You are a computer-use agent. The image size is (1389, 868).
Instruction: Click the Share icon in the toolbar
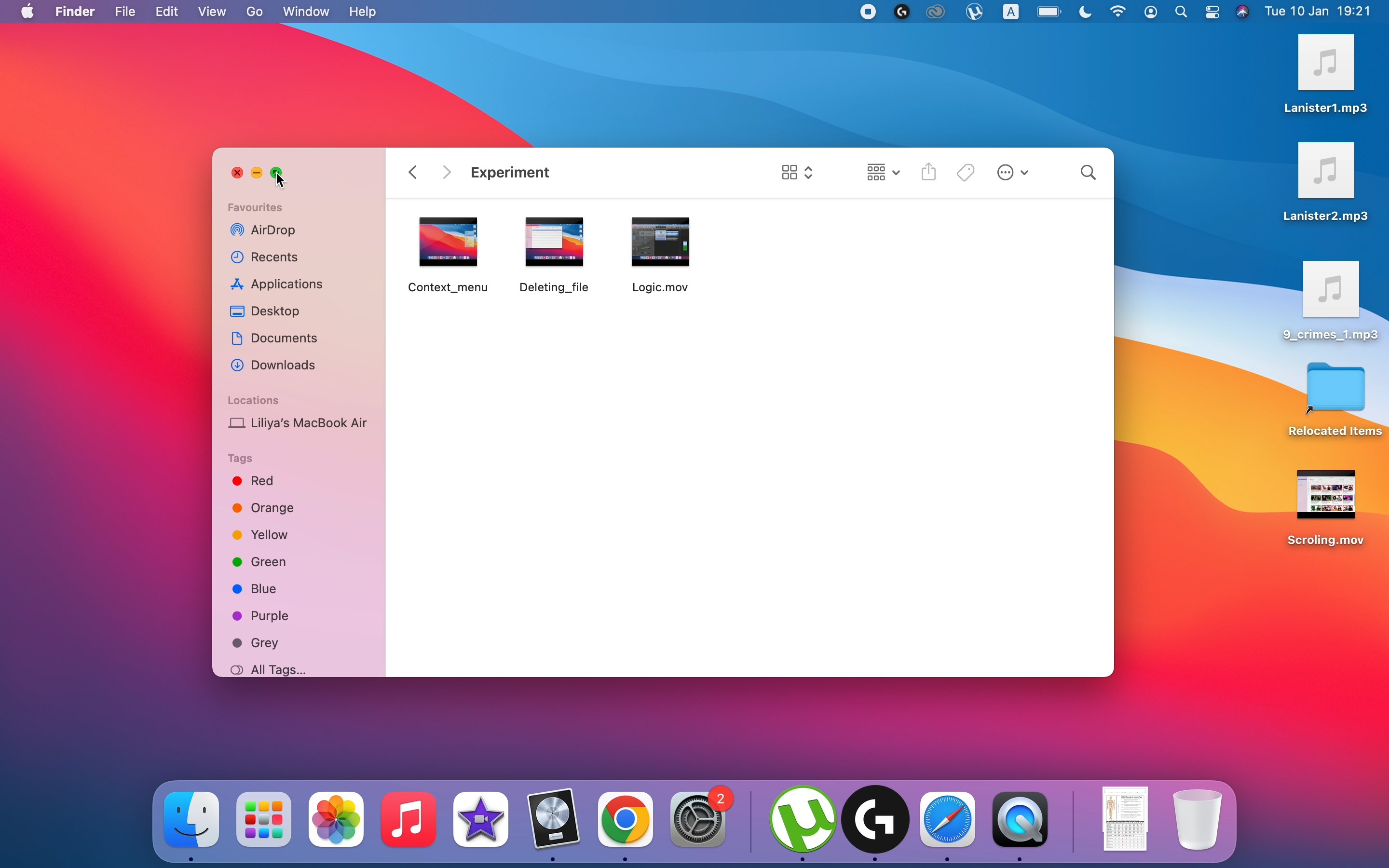click(x=930, y=172)
